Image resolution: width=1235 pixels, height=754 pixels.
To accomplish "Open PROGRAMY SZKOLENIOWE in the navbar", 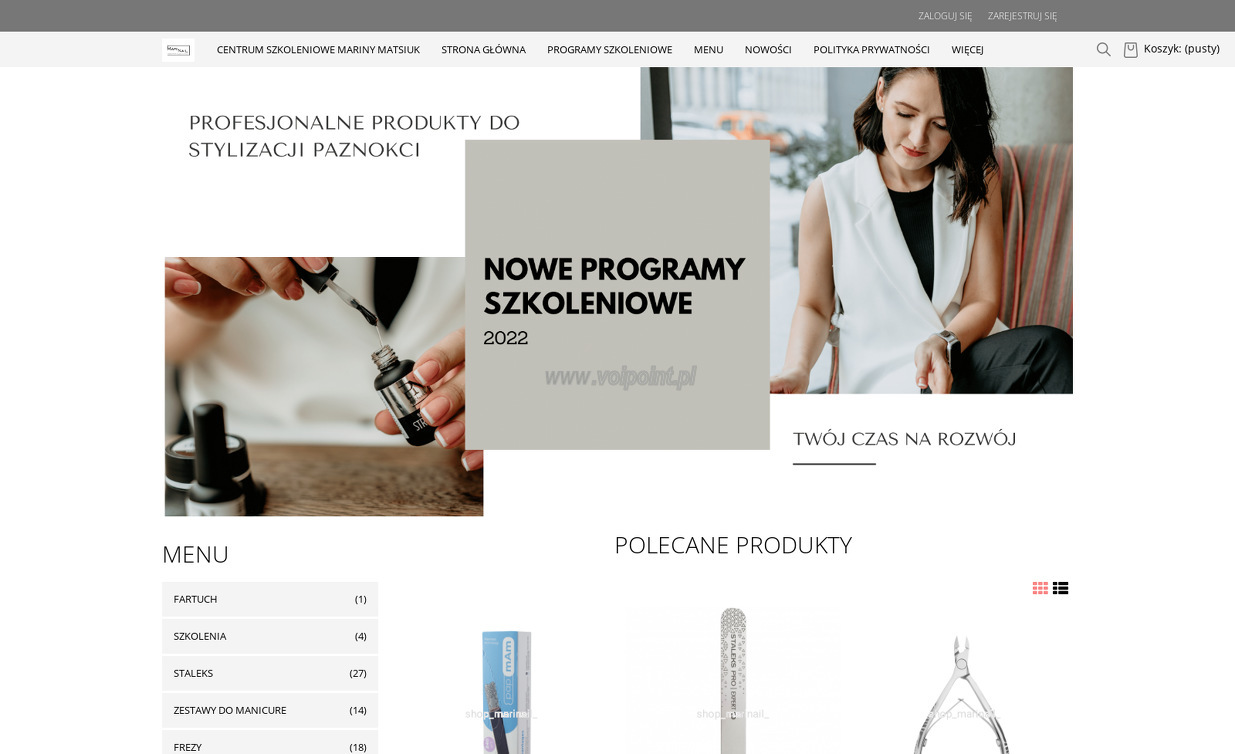I will [609, 50].
